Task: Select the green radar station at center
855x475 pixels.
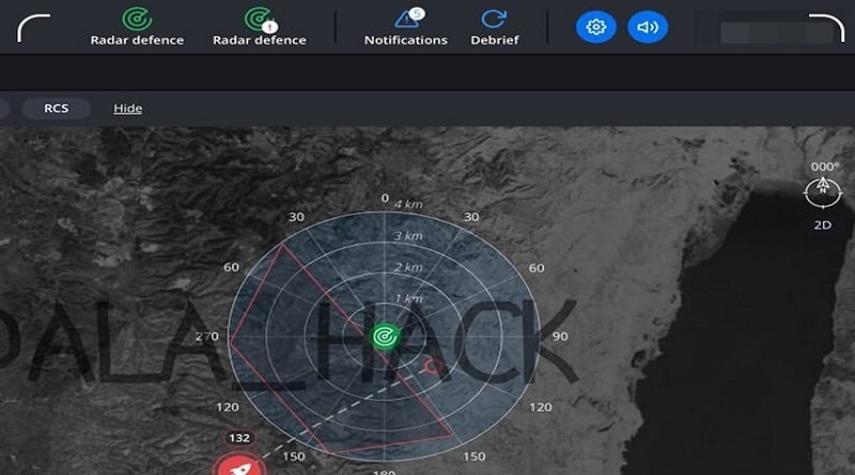Action: pos(384,336)
